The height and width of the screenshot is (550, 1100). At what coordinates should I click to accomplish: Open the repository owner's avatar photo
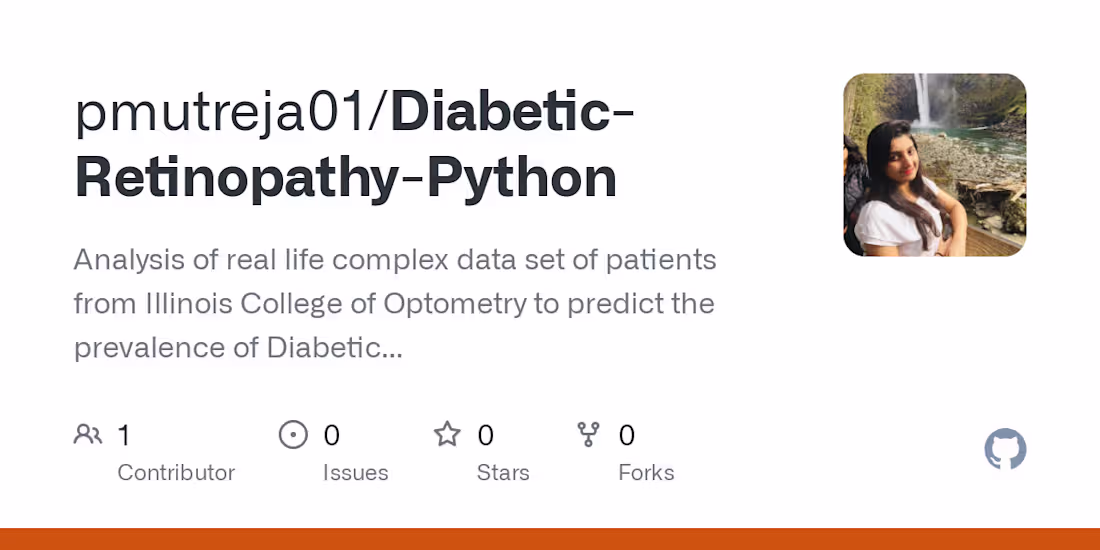coord(934,165)
